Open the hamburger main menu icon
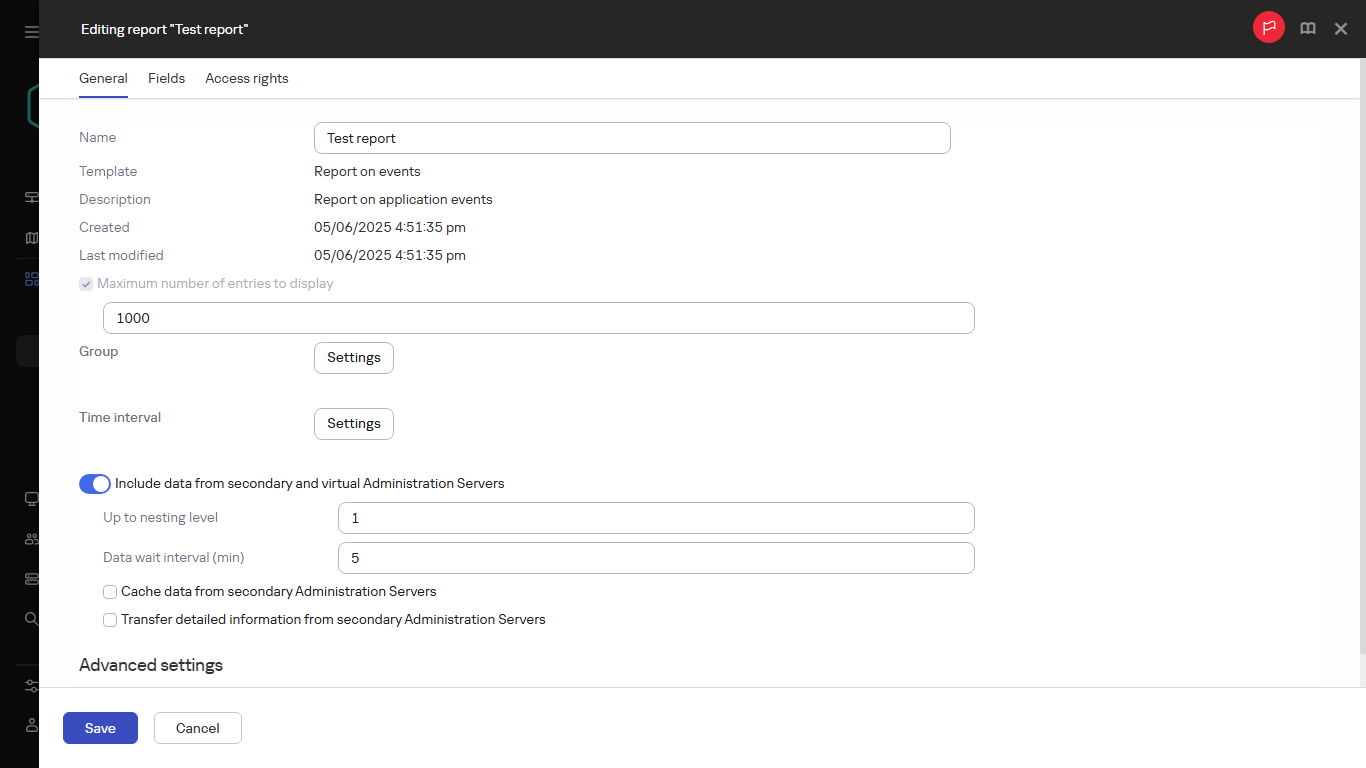 (31, 32)
